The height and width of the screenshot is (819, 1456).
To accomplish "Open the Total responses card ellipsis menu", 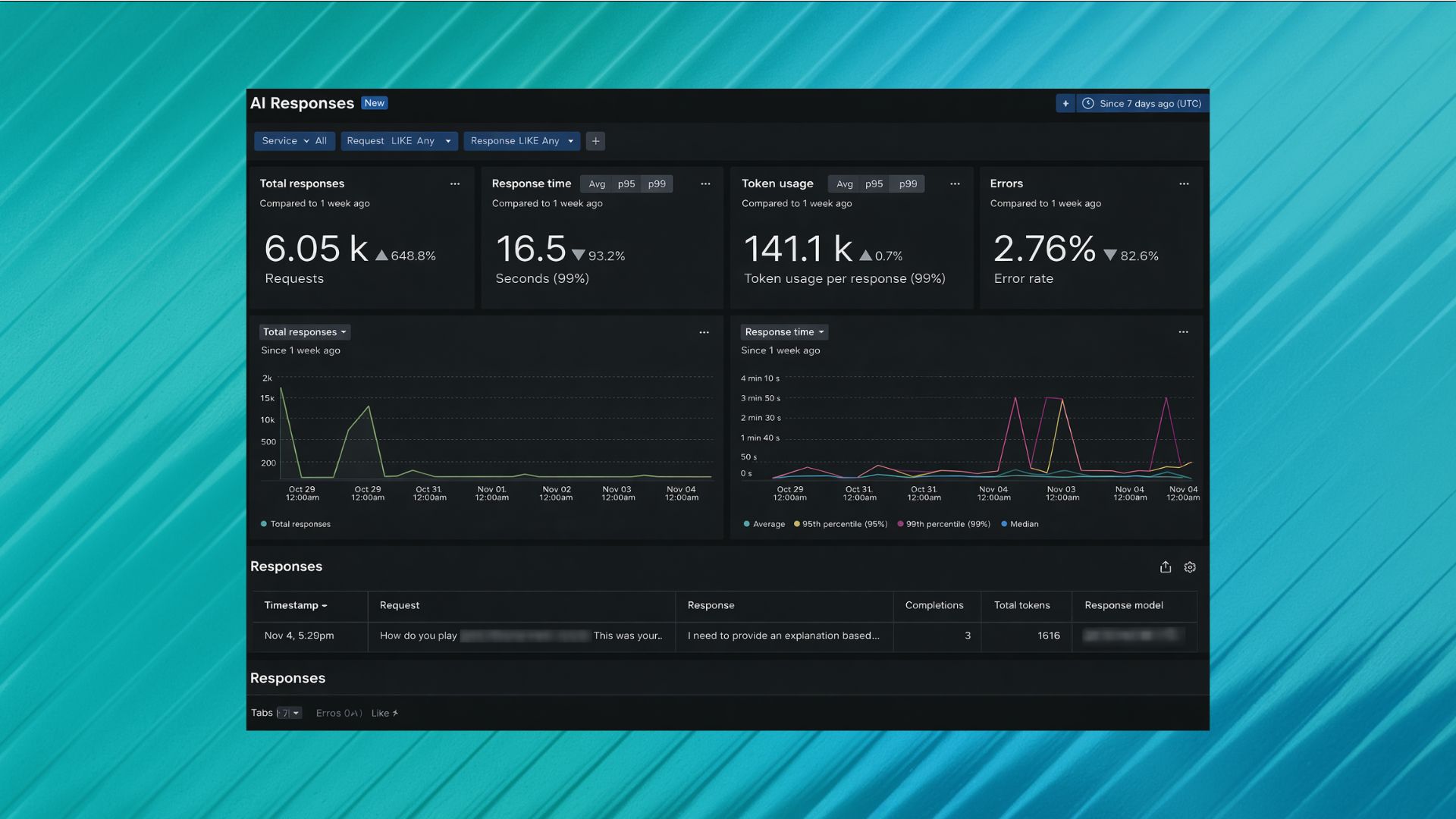I will [x=455, y=184].
